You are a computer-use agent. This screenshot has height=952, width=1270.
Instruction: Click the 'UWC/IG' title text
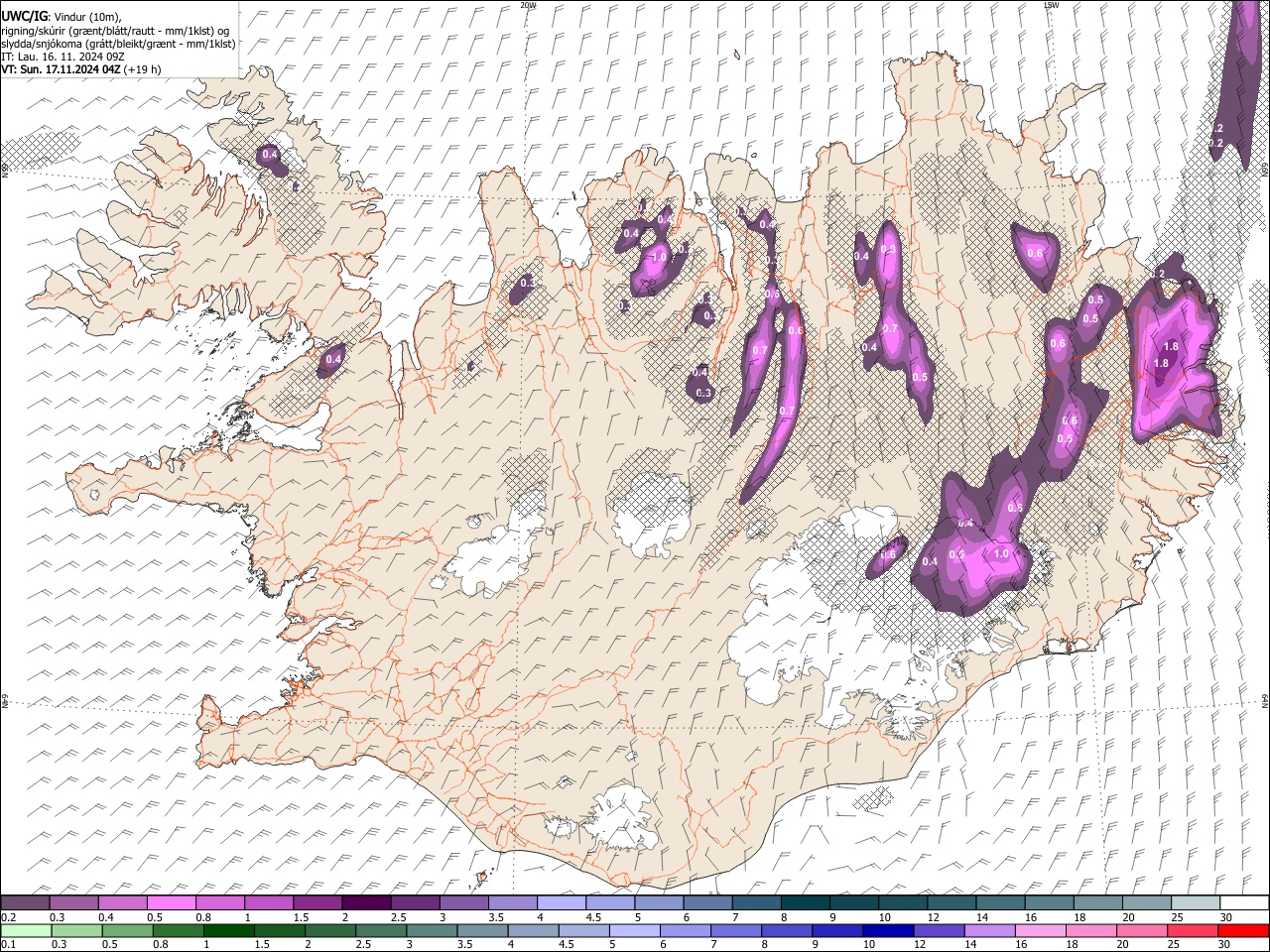click(24, 16)
